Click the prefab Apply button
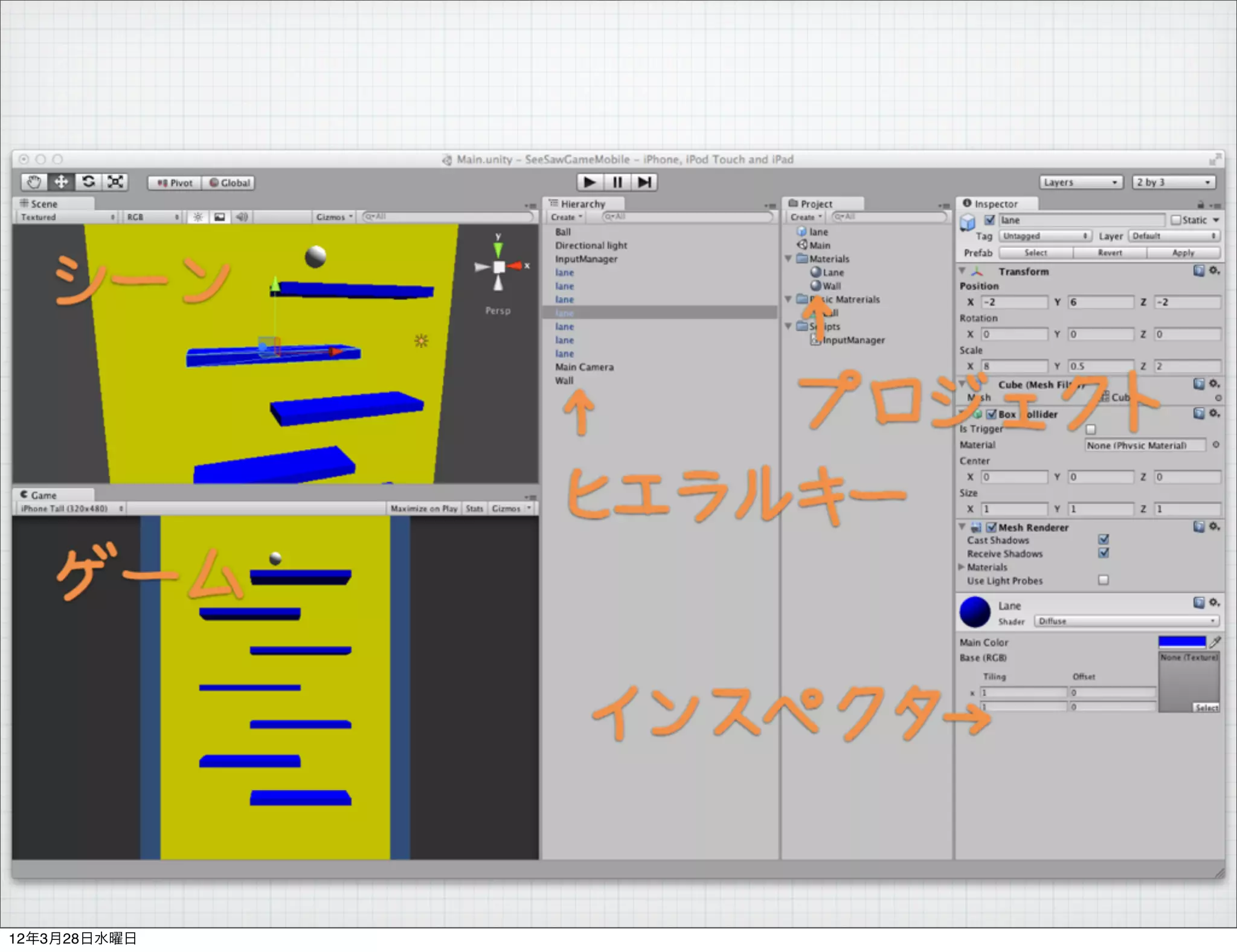The width and height of the screenshot is (1237, 952). [1183, 253]
